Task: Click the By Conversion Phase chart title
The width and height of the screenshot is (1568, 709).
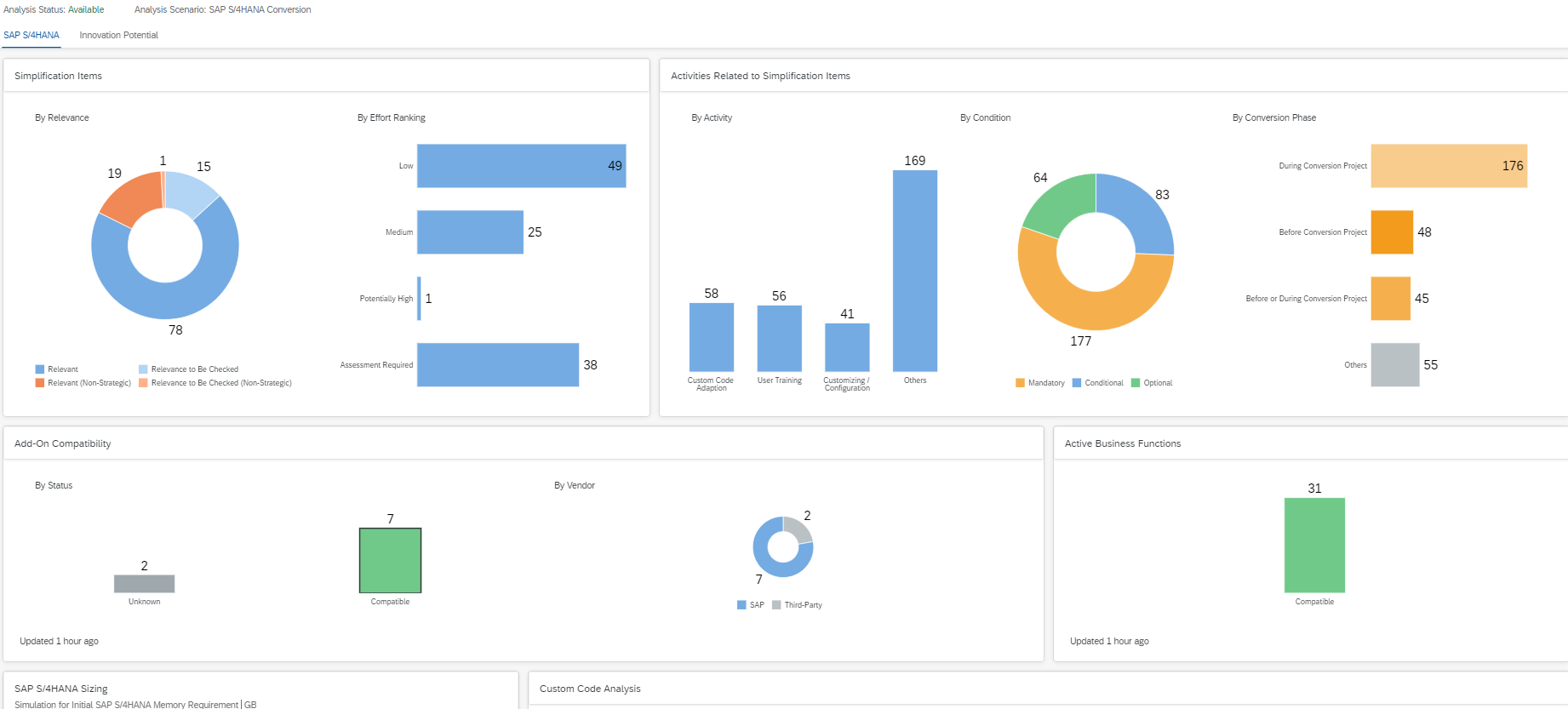Action: [x=1274, y=117]
